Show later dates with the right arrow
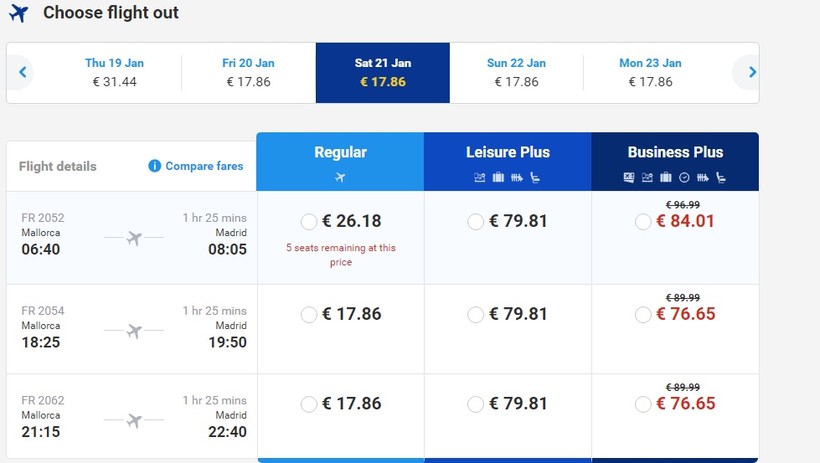 751,72
